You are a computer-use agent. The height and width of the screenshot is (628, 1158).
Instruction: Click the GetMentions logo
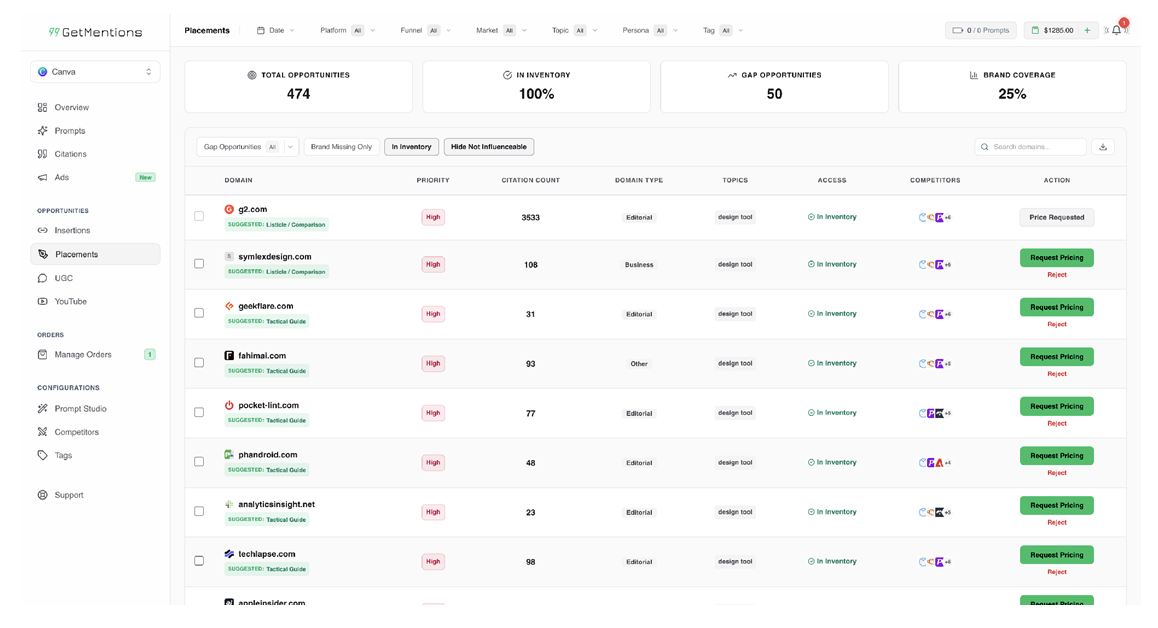(95, 33)
